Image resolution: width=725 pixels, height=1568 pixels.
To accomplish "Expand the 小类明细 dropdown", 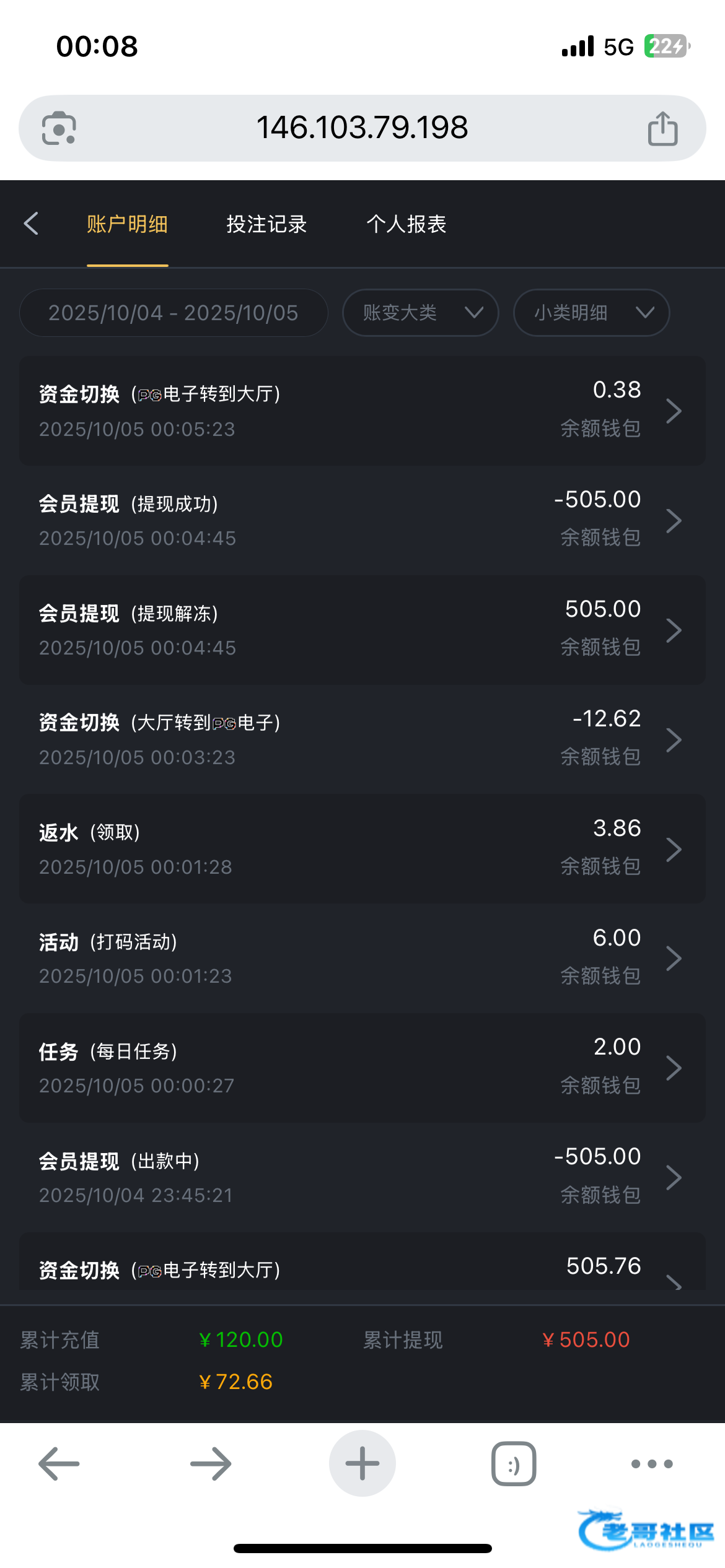I will pyautogui.click(x=592, y=313).
